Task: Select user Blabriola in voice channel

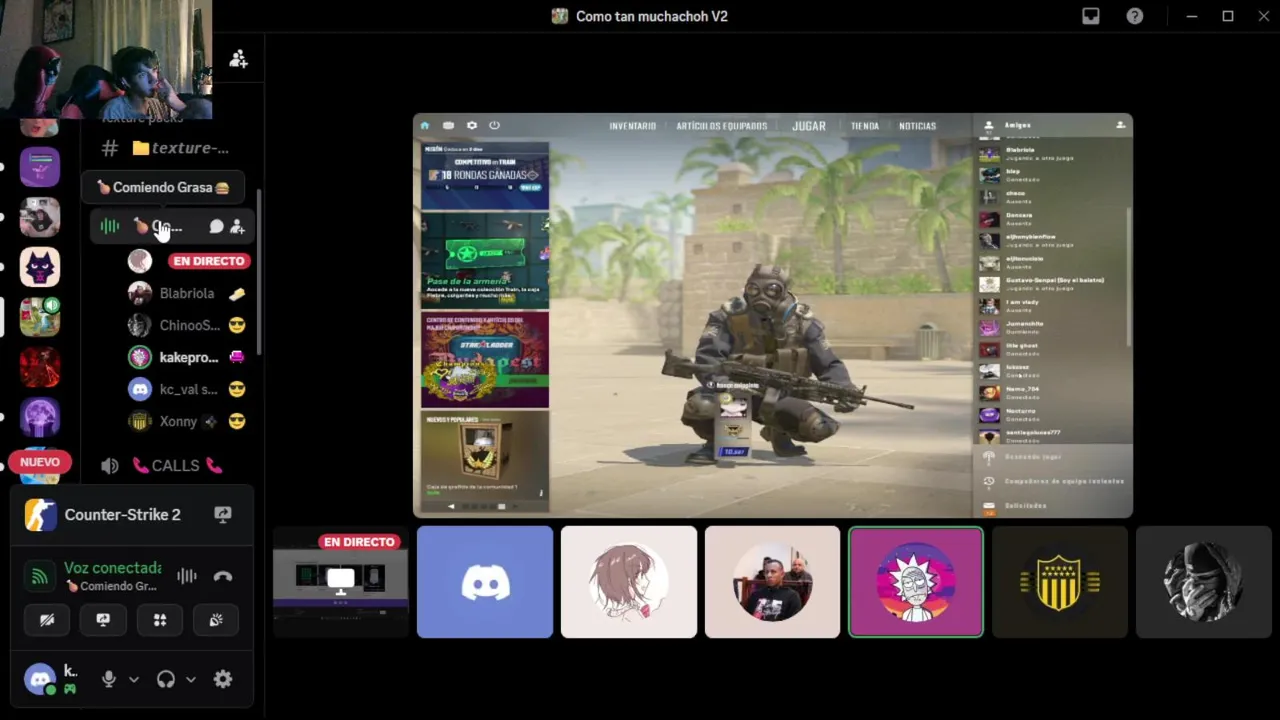Action: (x=187, y=293)
